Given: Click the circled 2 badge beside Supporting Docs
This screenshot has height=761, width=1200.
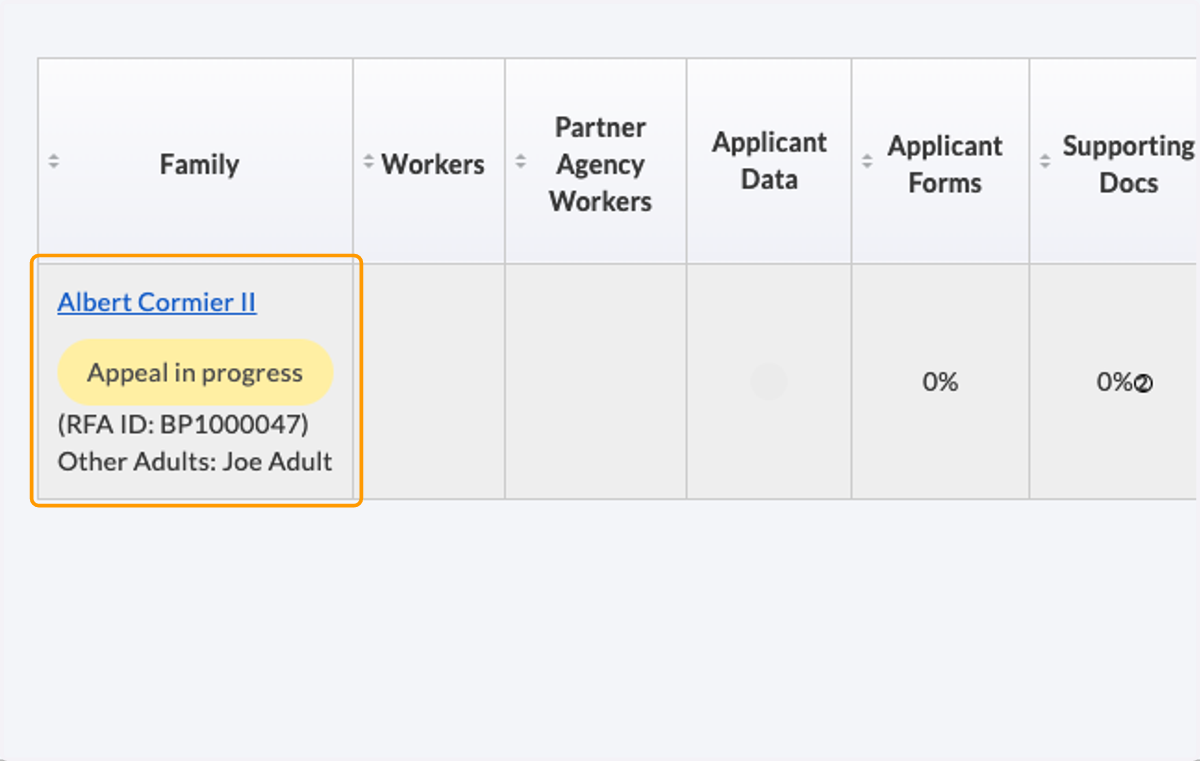Looking at the screenshot, I should click(1143, 383).
